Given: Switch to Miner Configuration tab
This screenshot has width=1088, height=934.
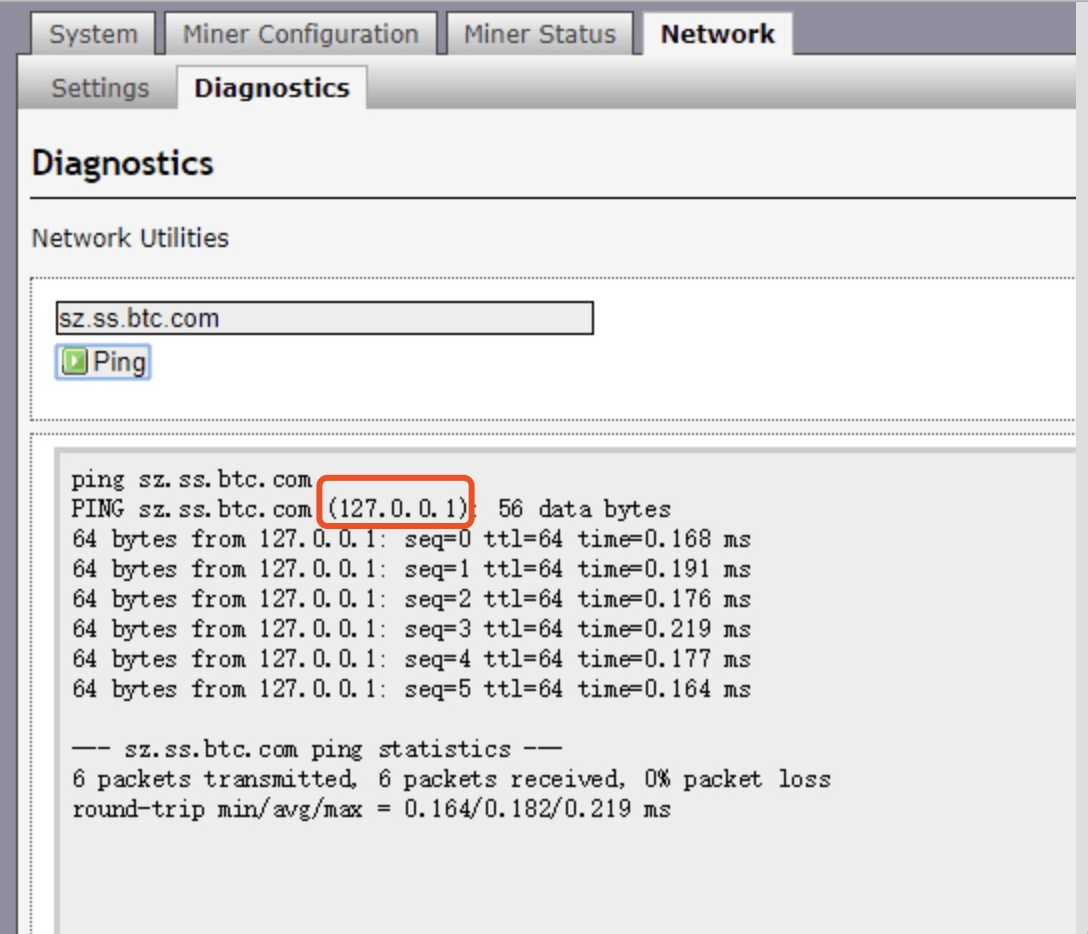Looking at the screenshot, I should tap(300, 34).
